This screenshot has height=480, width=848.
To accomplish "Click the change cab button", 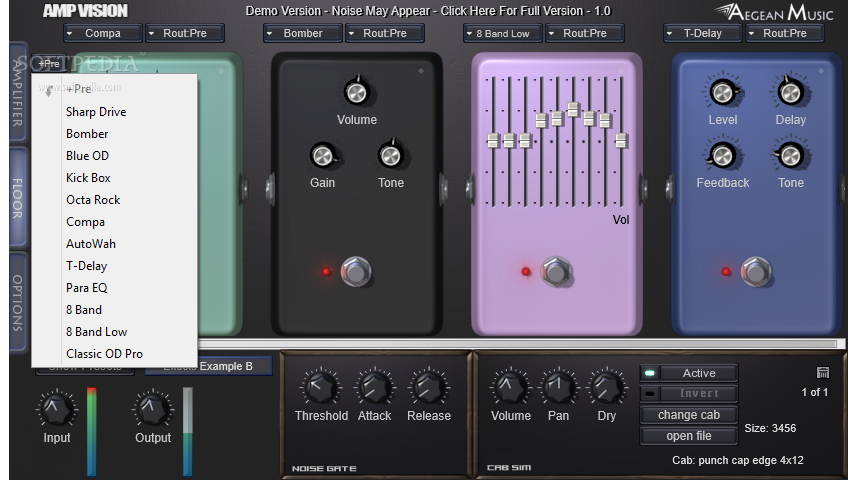I will click(688, 415).
